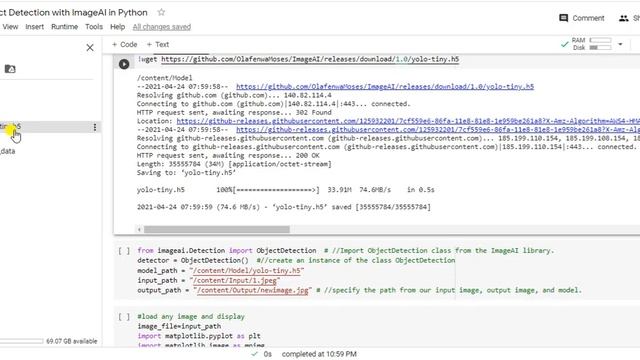The height and width of the screenshot is (360, 640).
Task: Click the mounted drive folder icon
Action: [10, 69]
